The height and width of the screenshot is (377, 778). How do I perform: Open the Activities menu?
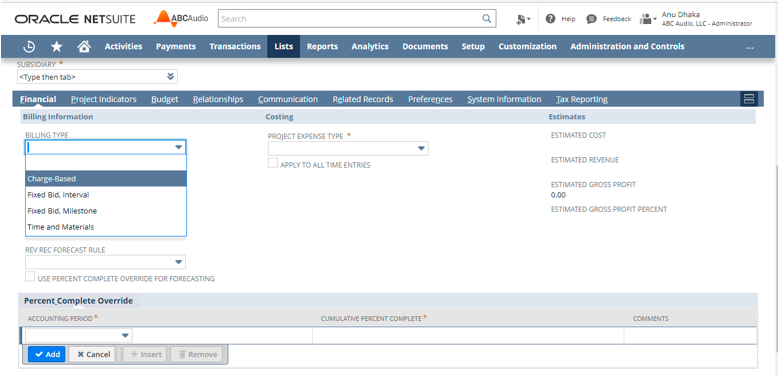[x=124, y=46]
